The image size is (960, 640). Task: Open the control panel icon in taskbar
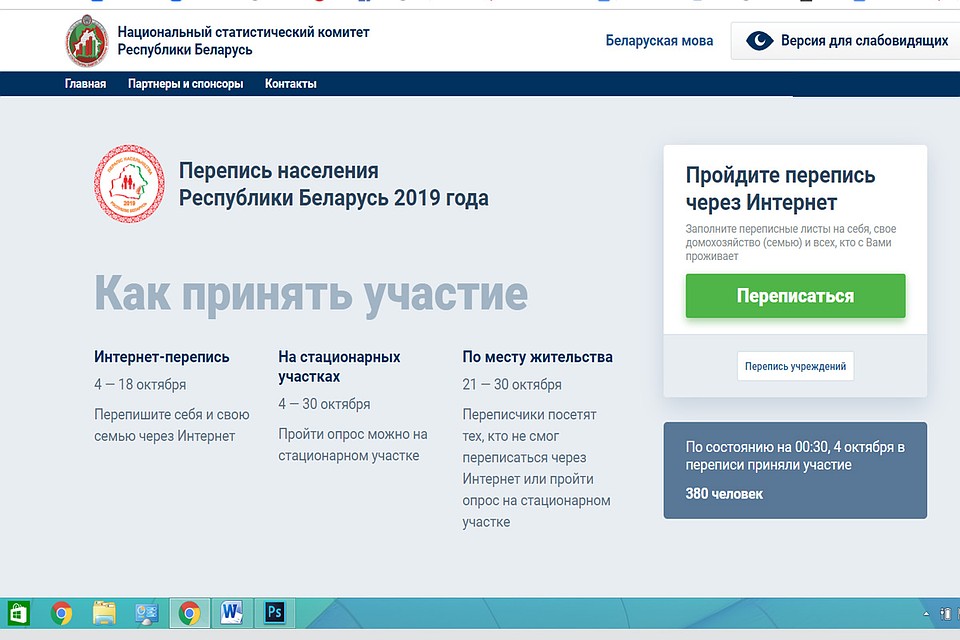[147, 613]
